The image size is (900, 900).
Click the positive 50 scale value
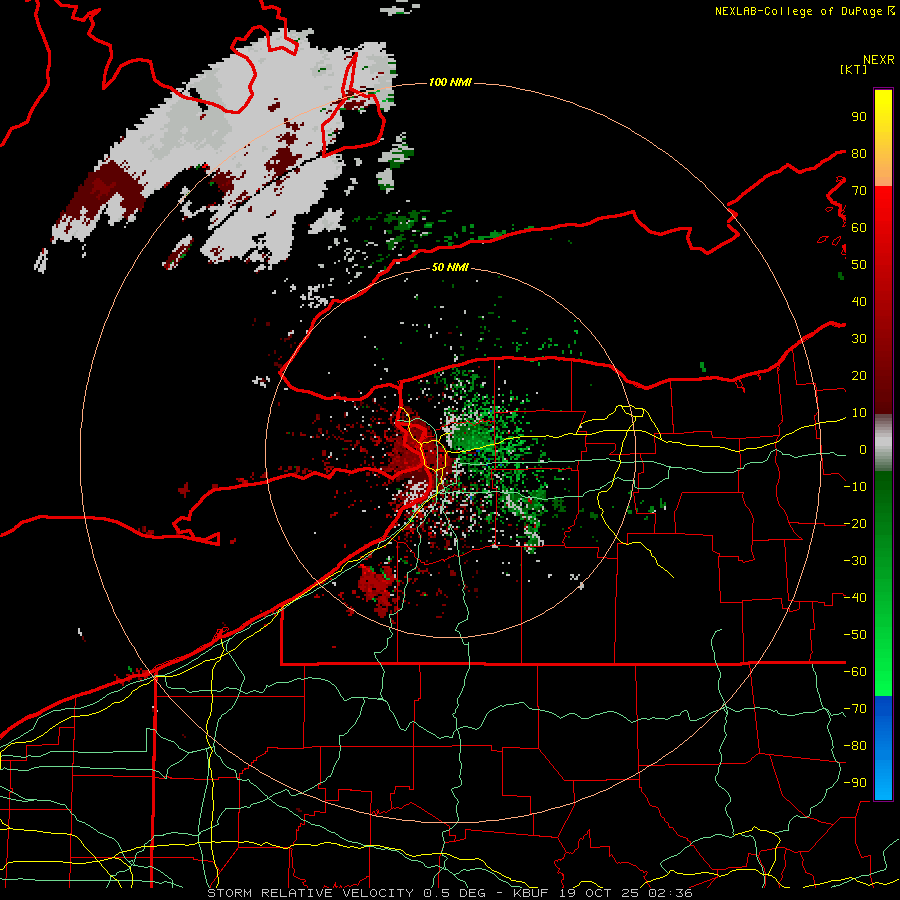point(859,265)
